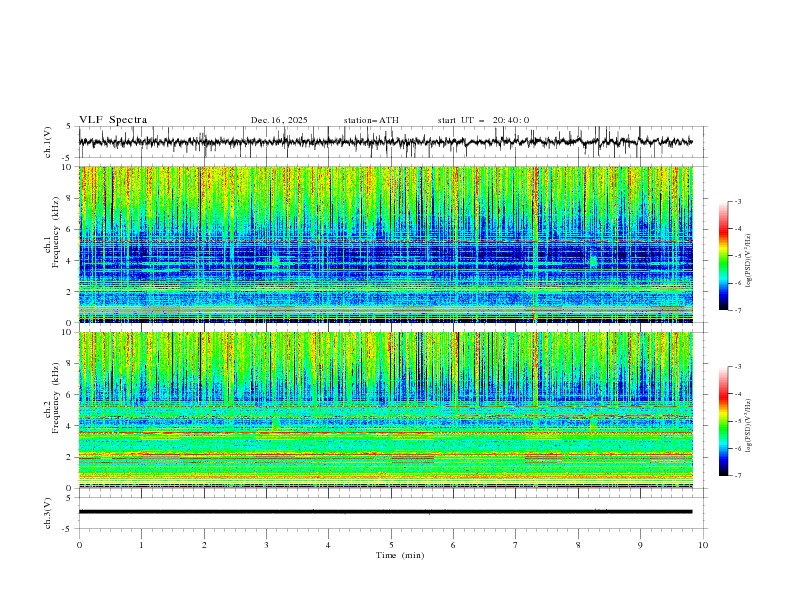
Task: Click the '4' kHz tick of ch.1 spectrogram
Action: point(70,261)
